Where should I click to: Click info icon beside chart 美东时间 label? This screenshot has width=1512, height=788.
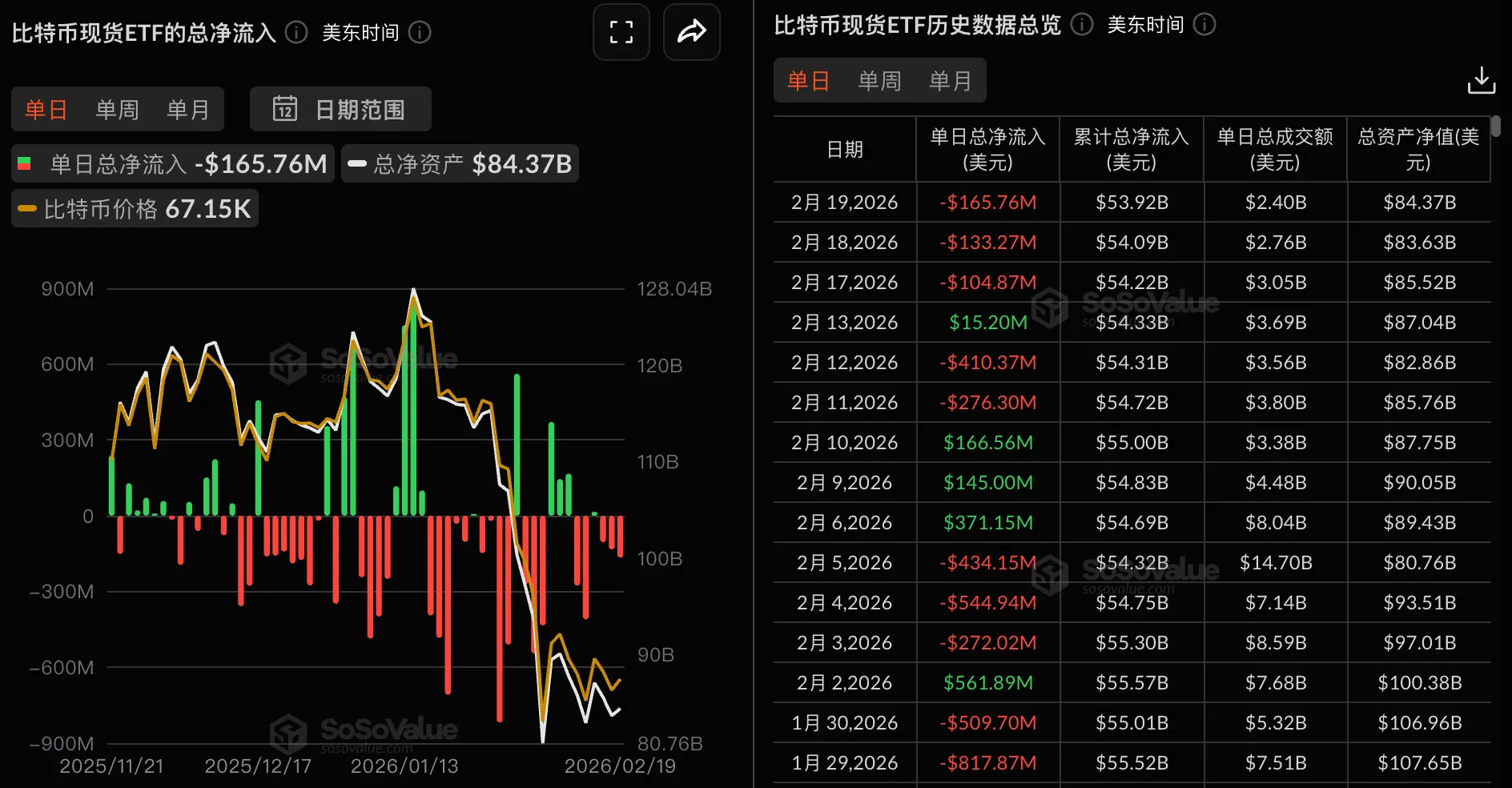click(x=420, y=32)
